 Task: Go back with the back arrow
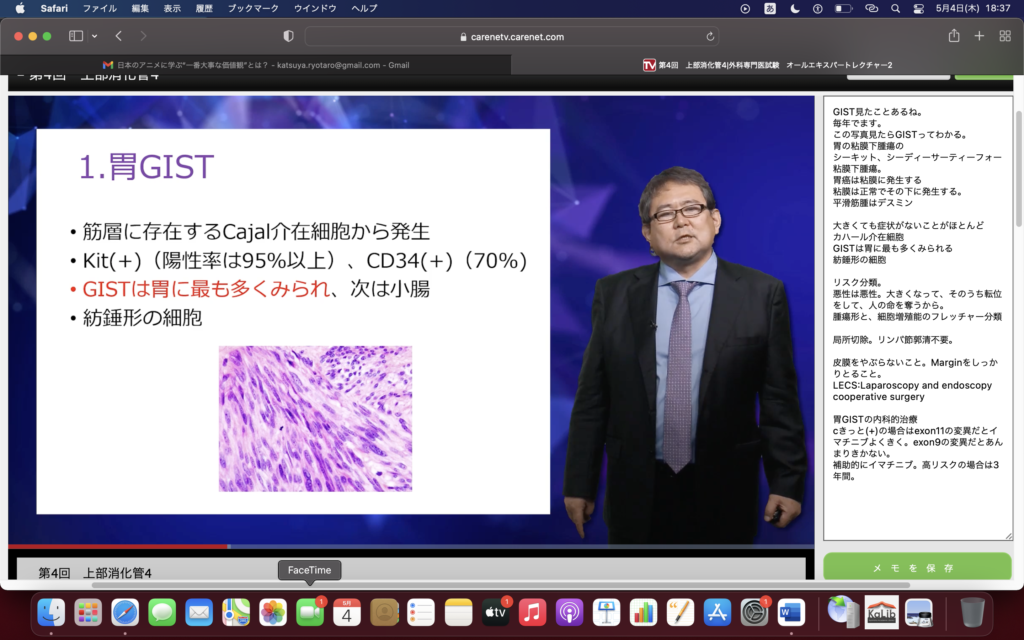point(118,36)
